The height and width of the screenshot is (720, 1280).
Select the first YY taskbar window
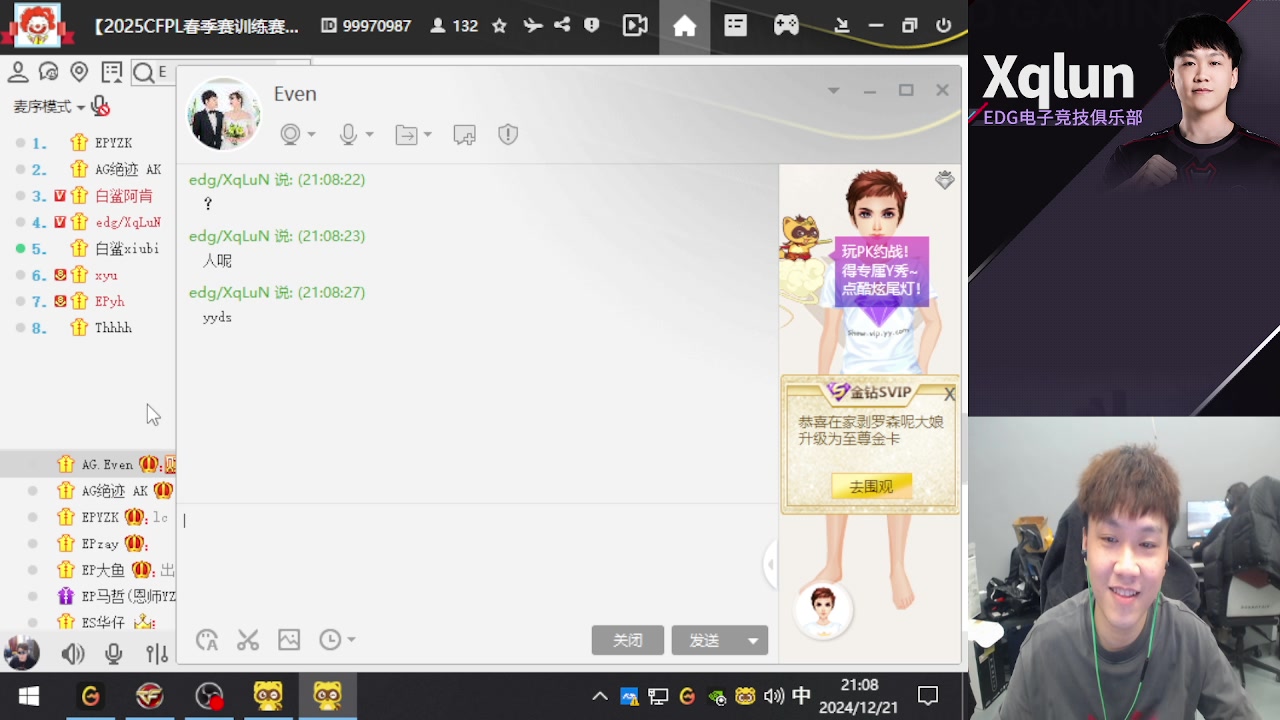tap(268, 695)
